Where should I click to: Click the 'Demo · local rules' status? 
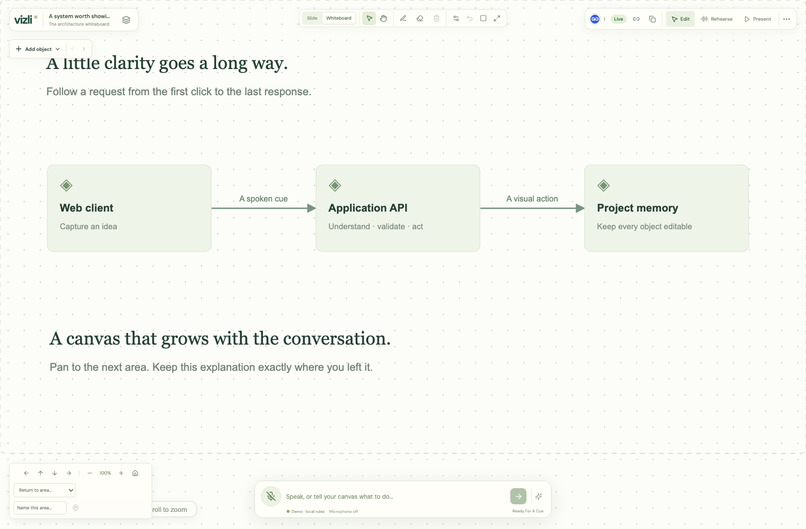click(306, 512)
